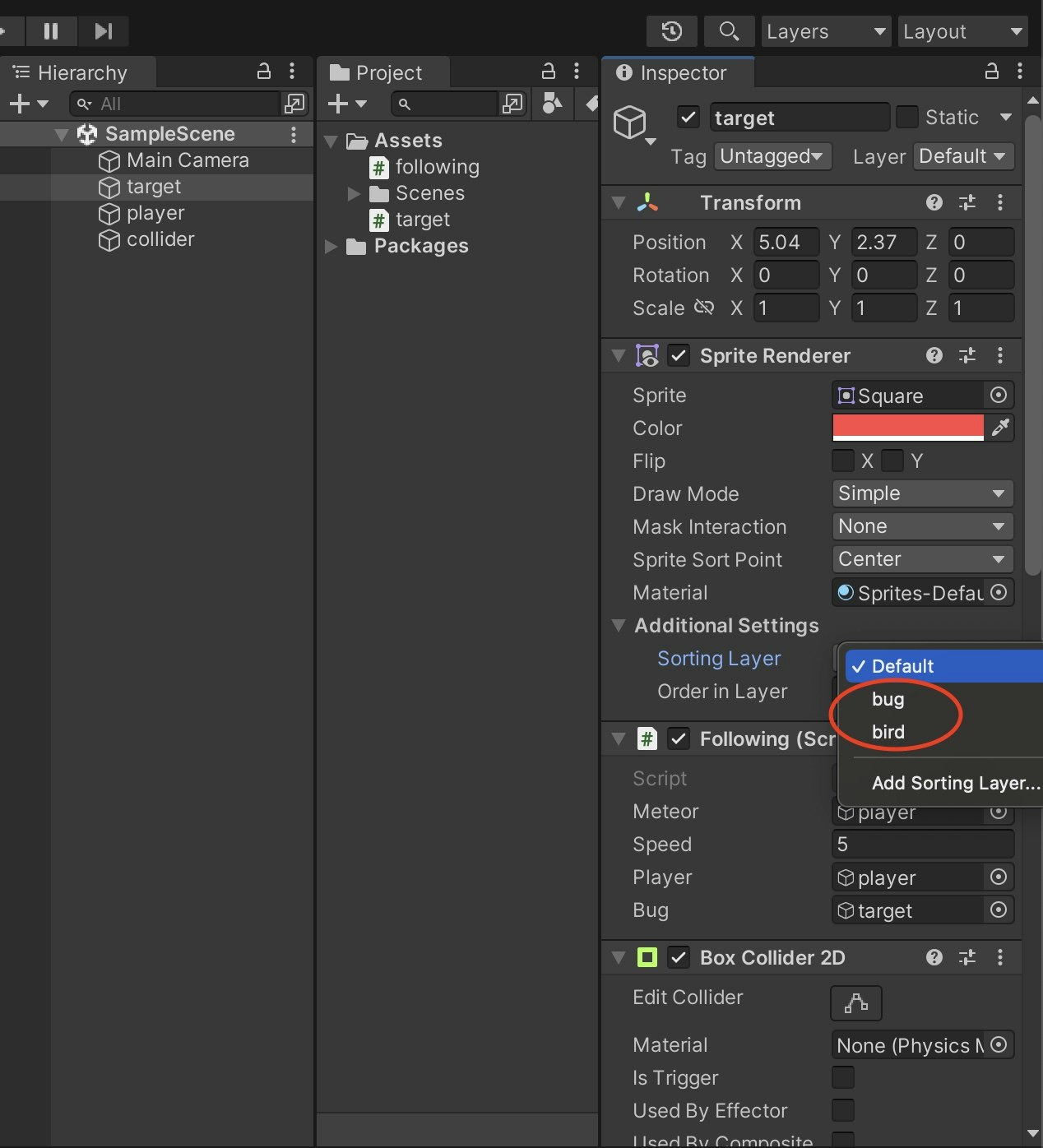This screenshot has height=1148, width=1043.
Task: Edit the object name field 'target'
Action: (800, 117)
